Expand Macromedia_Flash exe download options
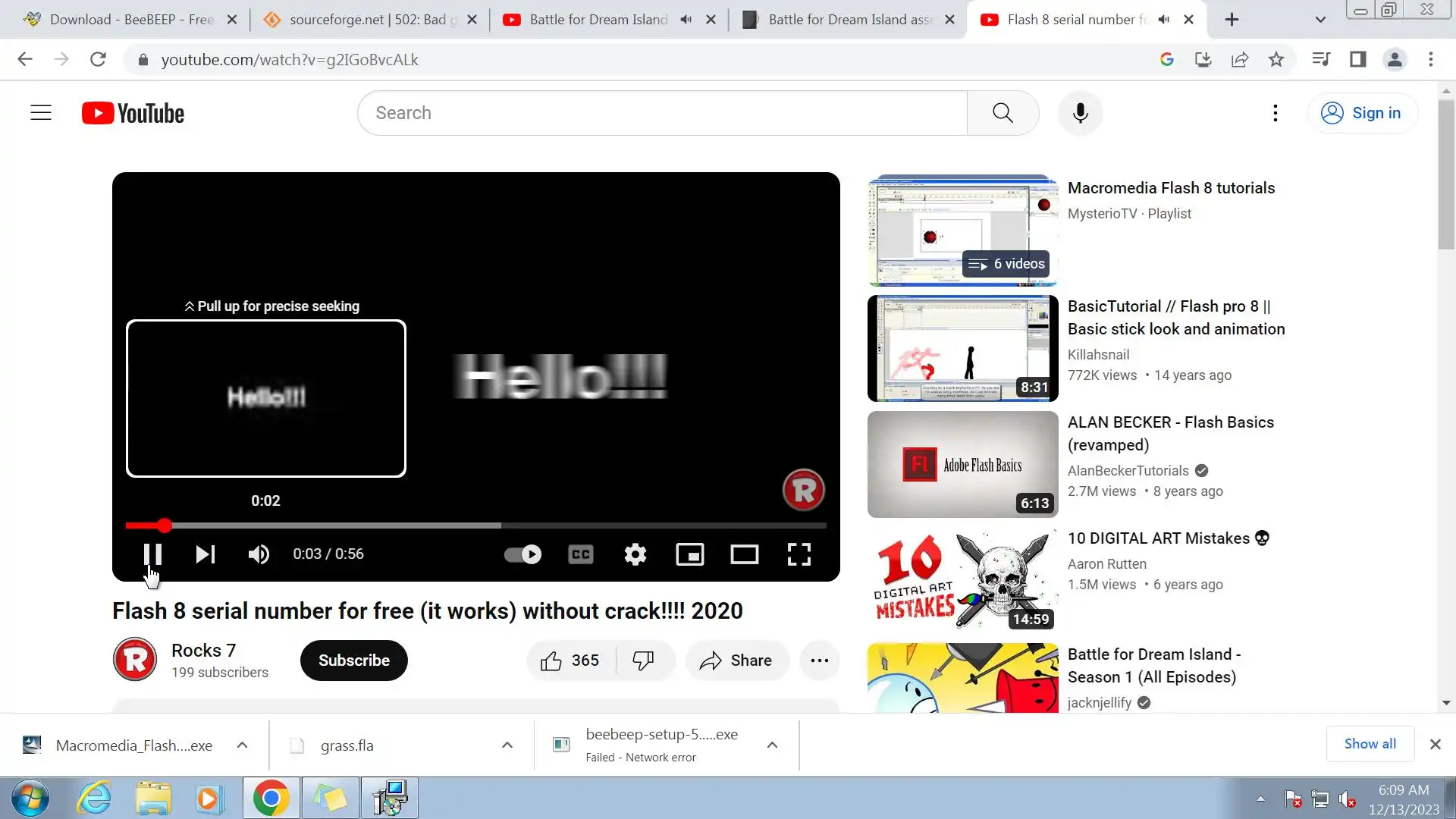Screen dimensions: 1456x819 click(242, 745)
